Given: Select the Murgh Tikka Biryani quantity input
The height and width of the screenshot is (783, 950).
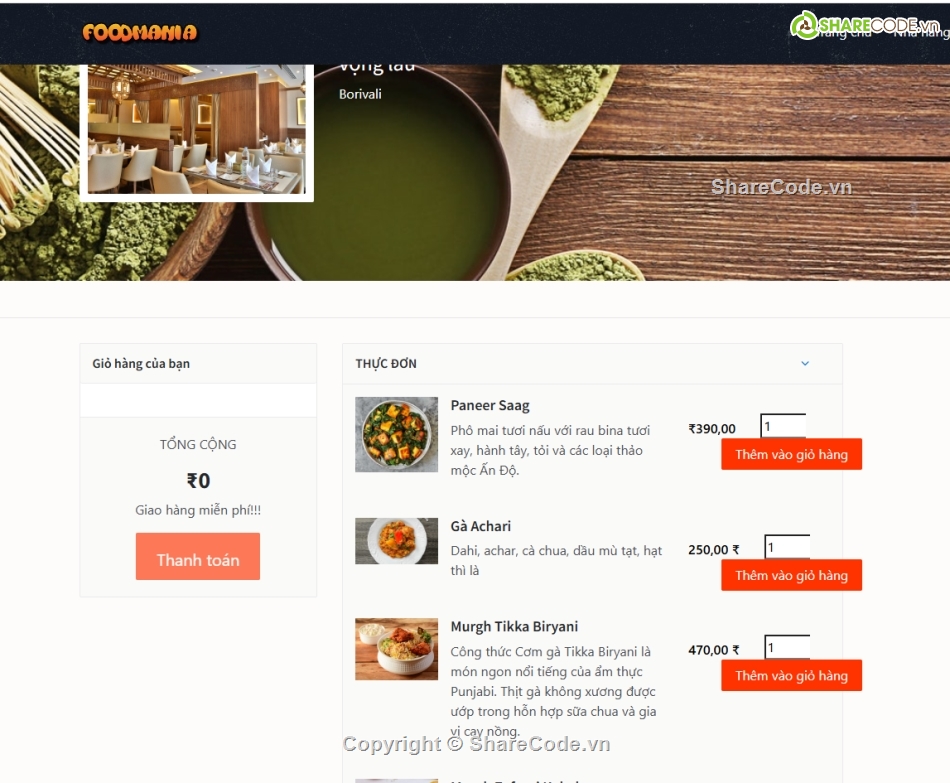Looking at the screenshot, I should [787, 647].
